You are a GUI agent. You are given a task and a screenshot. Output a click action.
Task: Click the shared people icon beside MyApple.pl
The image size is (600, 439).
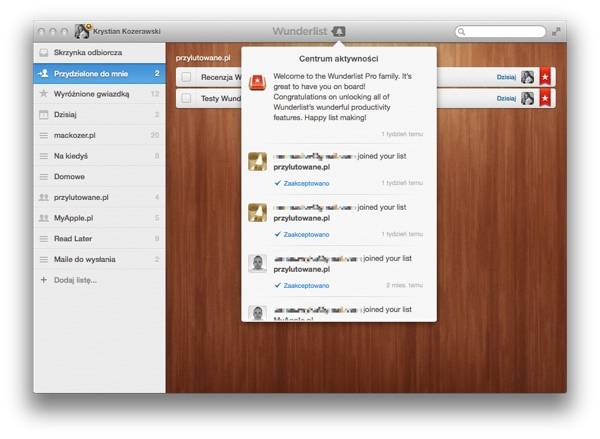pyautogui.click(x=44, y=218)
